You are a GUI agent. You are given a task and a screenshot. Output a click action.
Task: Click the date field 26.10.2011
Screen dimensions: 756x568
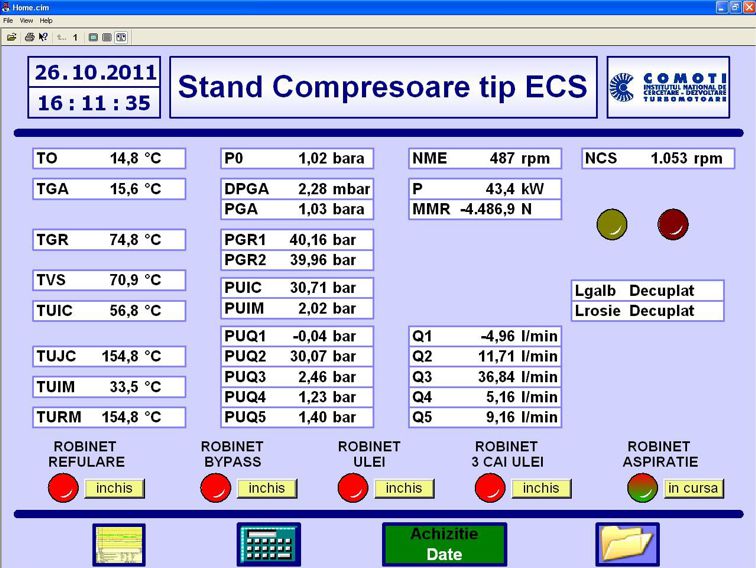(x=94, y=72)
